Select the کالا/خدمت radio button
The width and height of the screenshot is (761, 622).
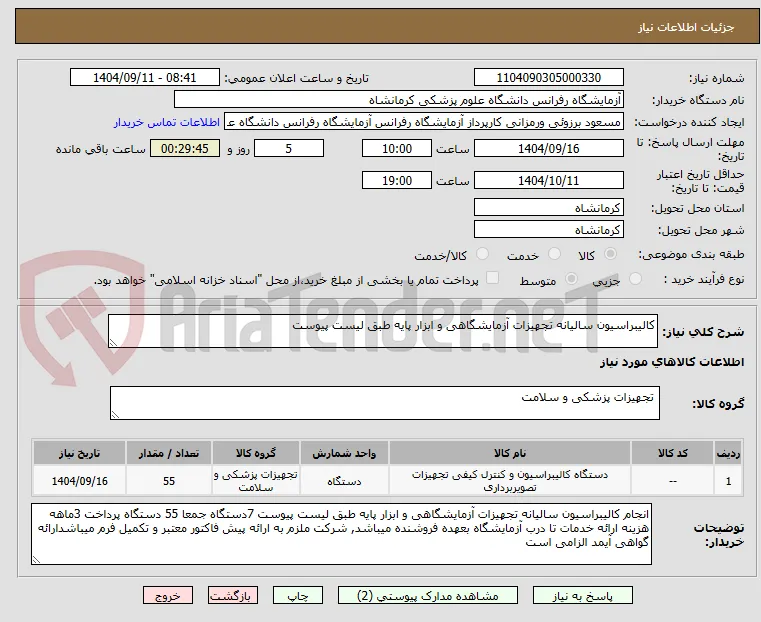(482, 254)
